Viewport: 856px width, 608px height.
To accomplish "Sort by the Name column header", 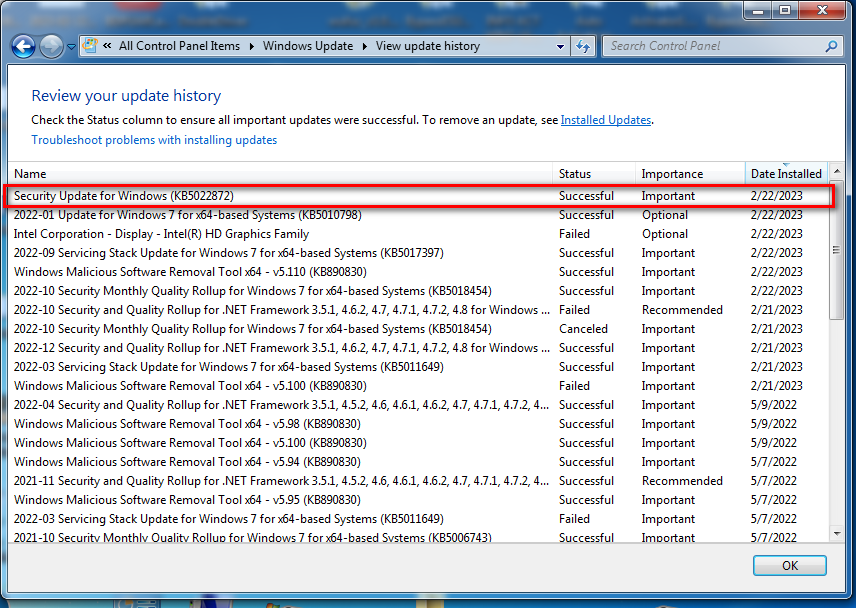I will coord(280,174).
